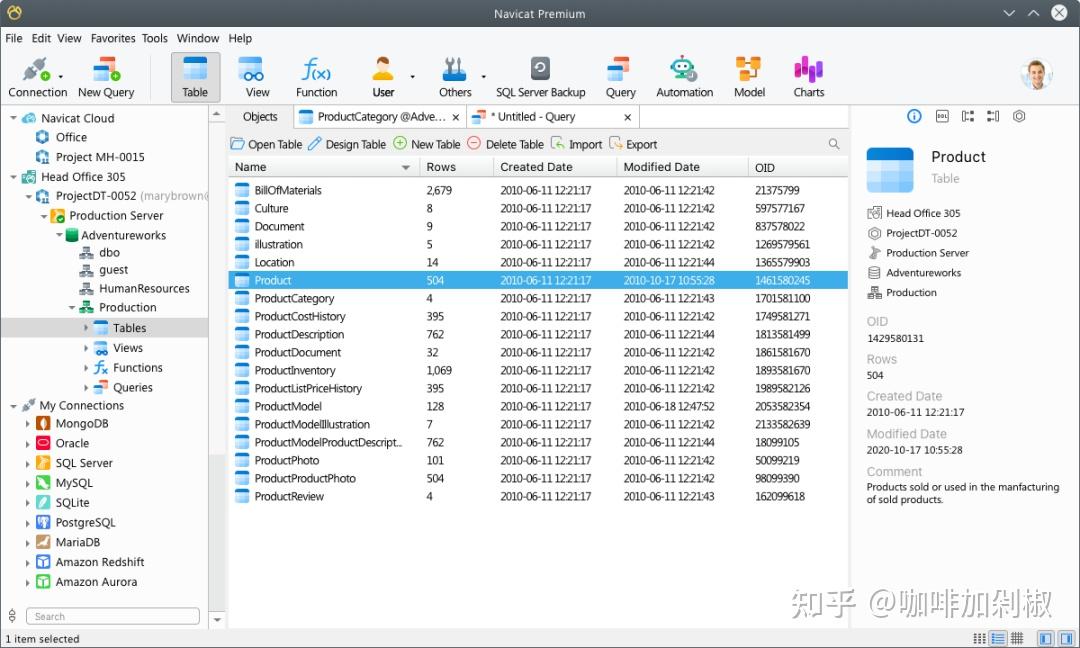This screenshot has height=648, width=1080.
Task: Open the Tools menu
Action: (154, 38)
